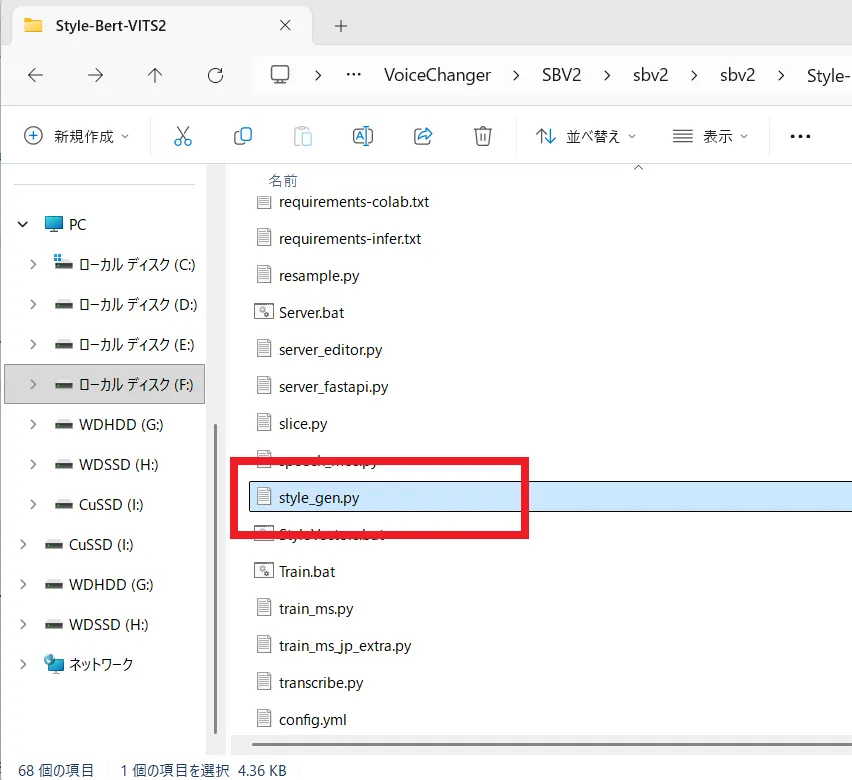Image resolution: width=852 pixels, height=780 pixels.
Task: Collapse the PC tree node
Action: click(23, 225)
